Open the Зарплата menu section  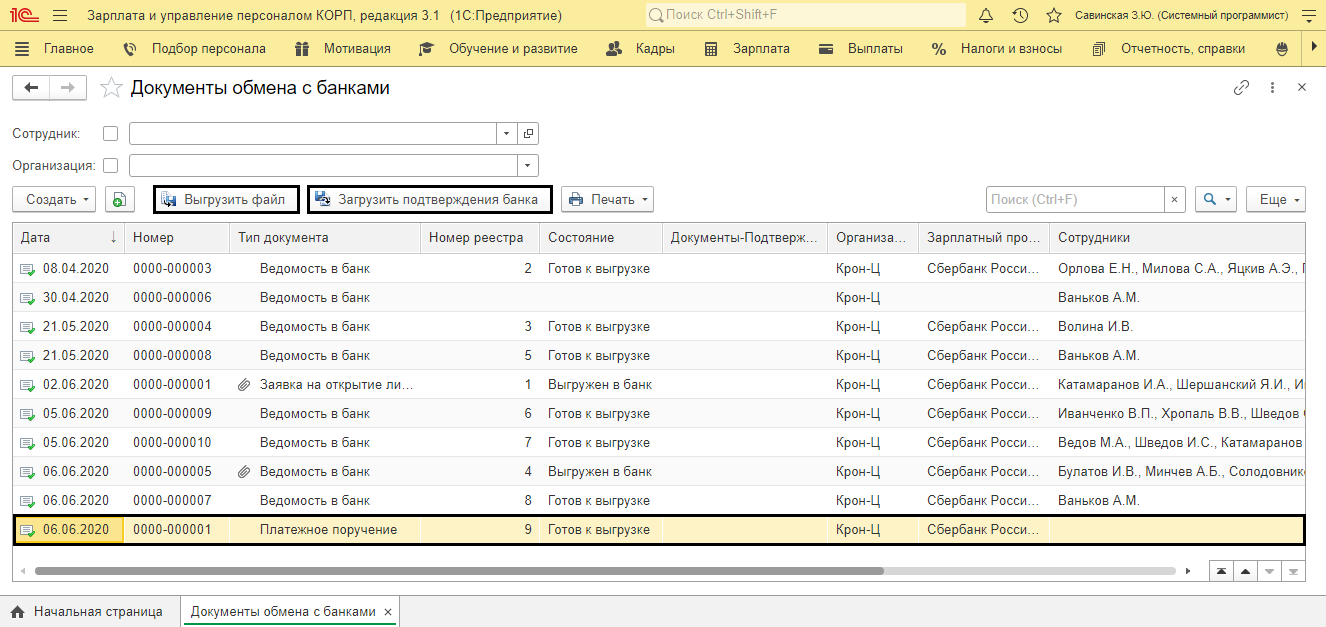747,48
